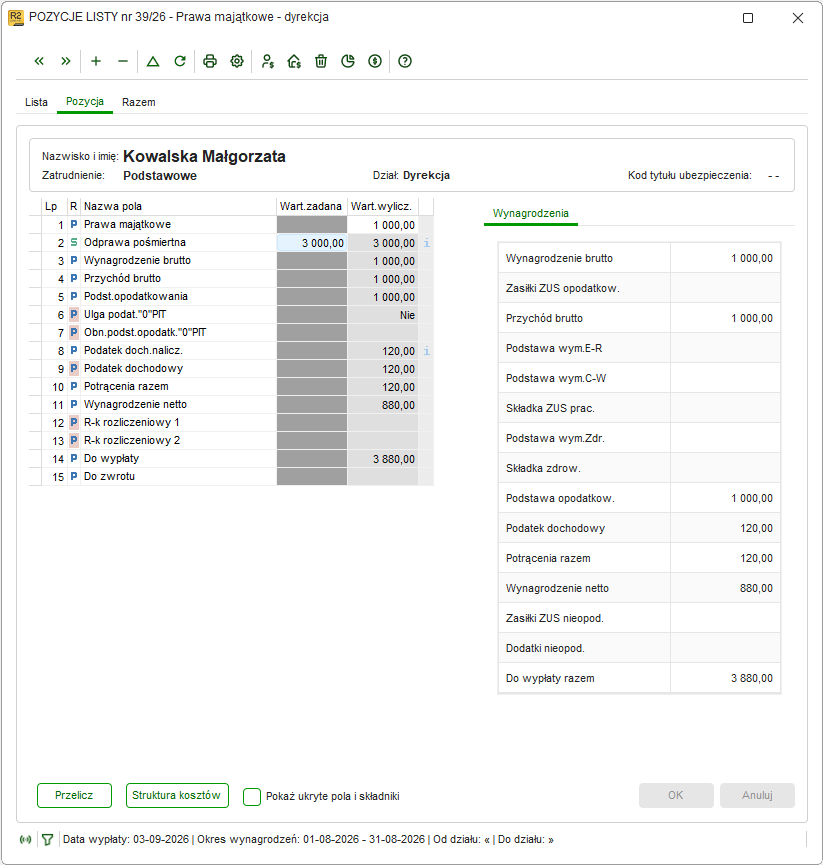Select the 'Prawa majątkowe' row in the table
This screenshot has height=865, width=823.
229,225
